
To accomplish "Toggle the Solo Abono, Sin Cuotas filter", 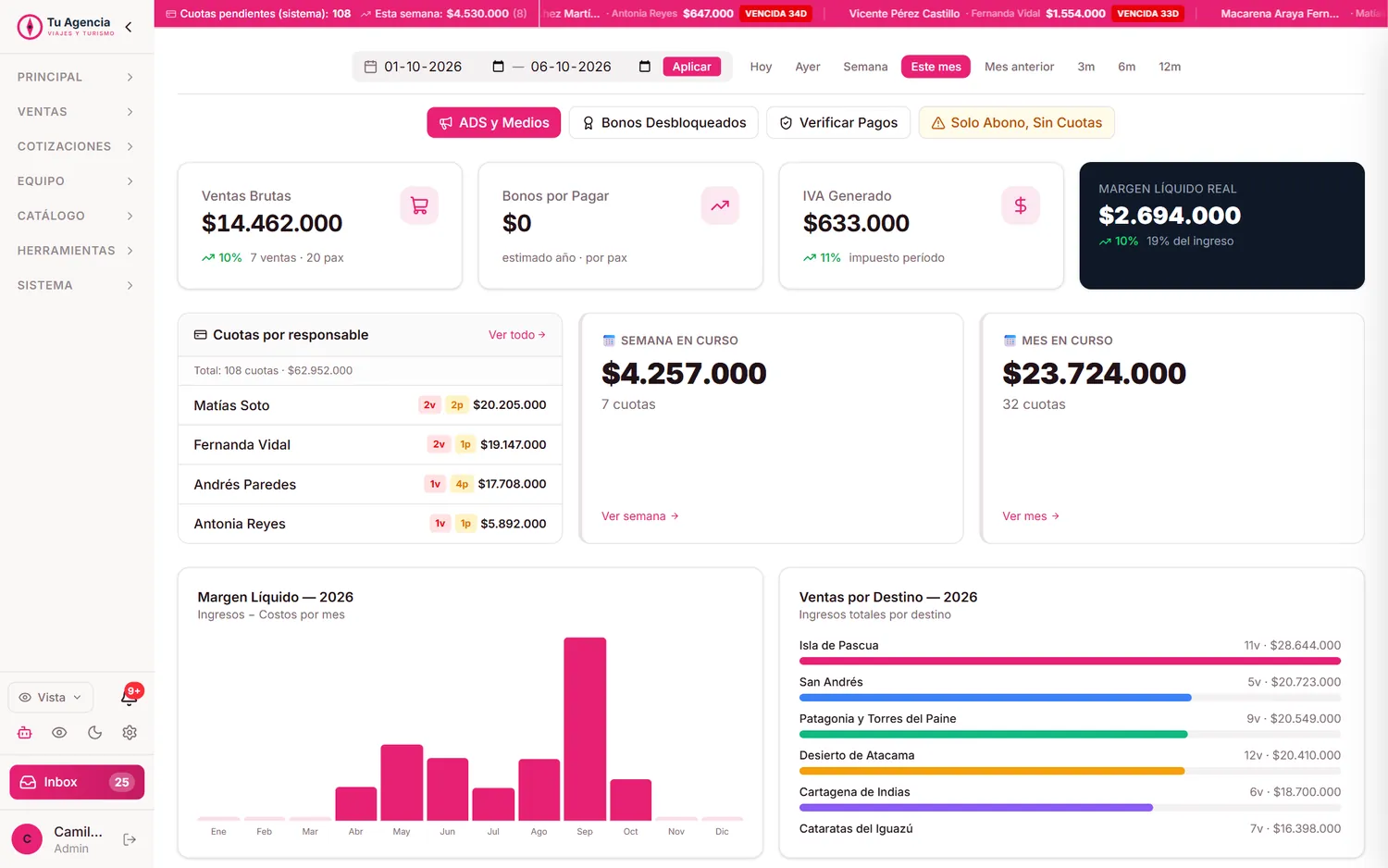I will click(x=1016, y=122).
